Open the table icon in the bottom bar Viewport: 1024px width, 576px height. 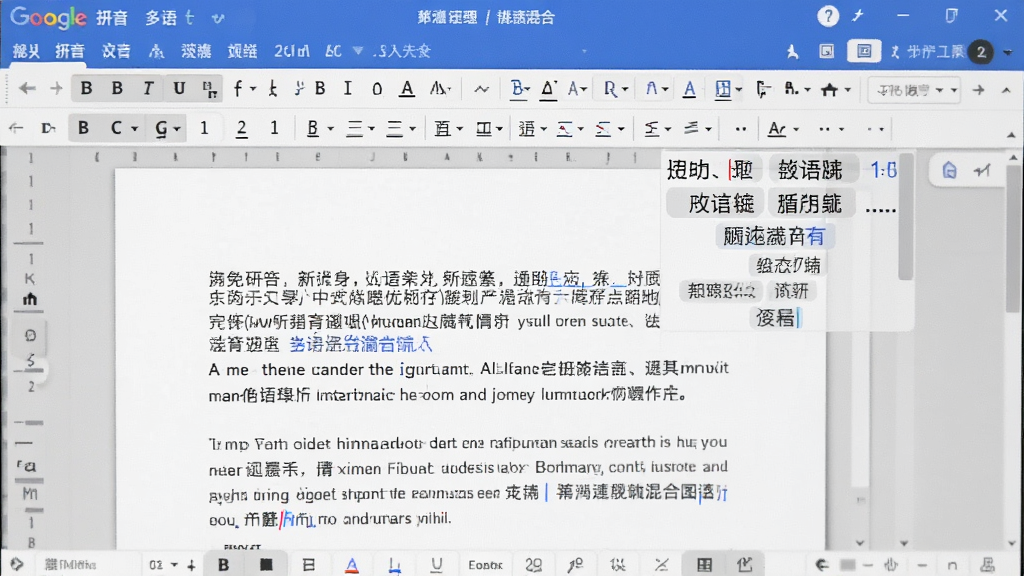tap(704, 564)
